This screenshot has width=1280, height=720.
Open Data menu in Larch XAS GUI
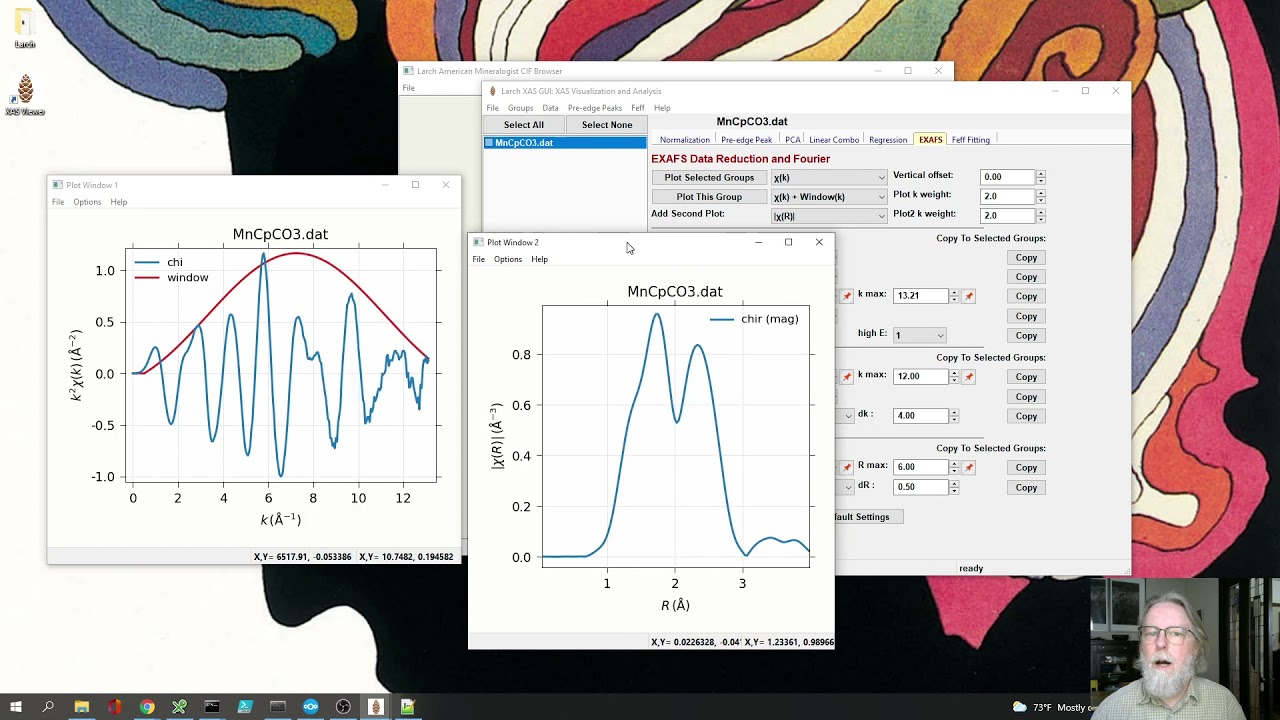[550, 108]
